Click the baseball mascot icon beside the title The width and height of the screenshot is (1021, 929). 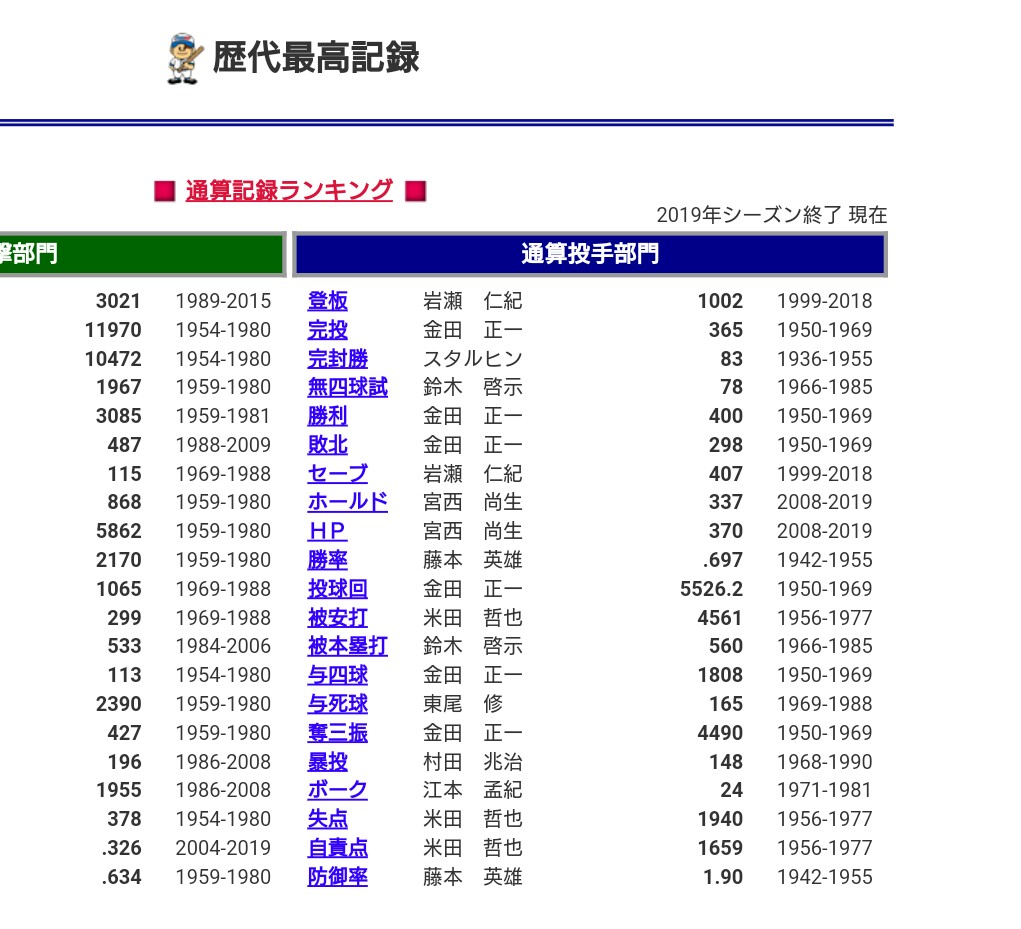point(185,59)
